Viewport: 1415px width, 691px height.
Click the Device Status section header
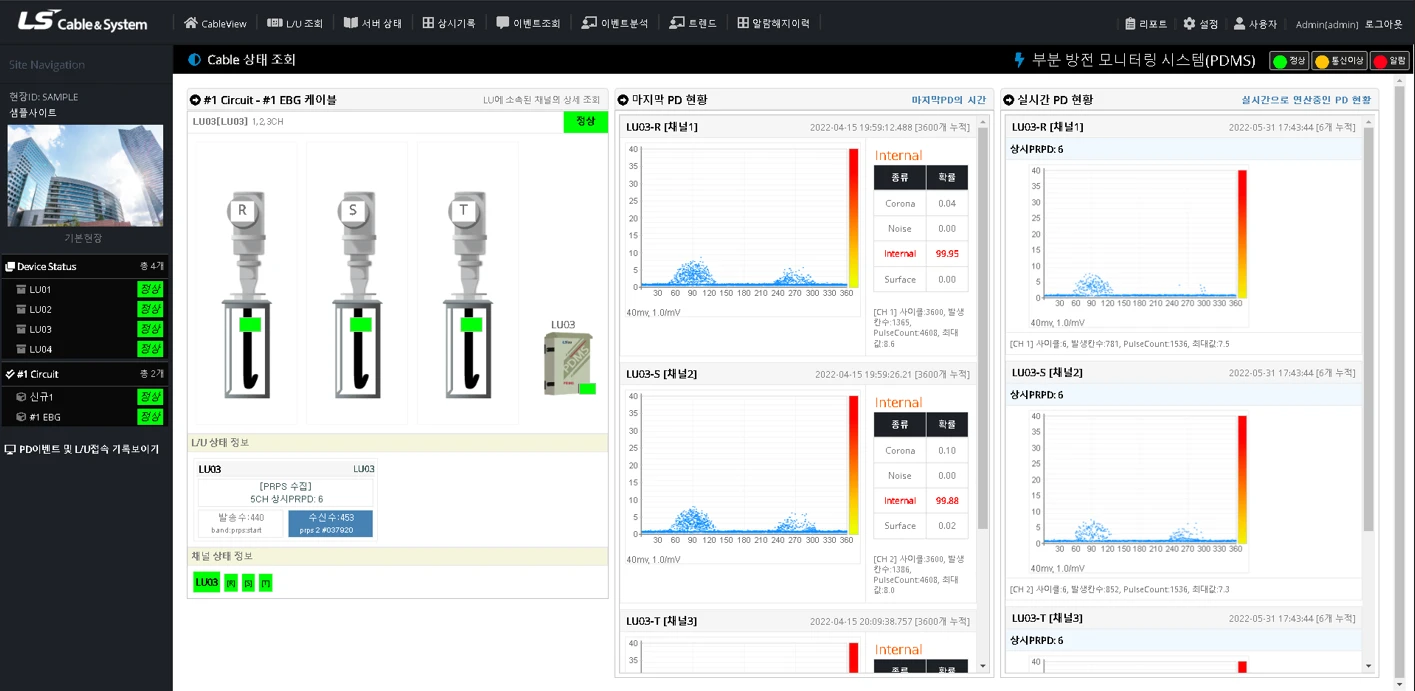pyautogui.click(x=86, y=266)
